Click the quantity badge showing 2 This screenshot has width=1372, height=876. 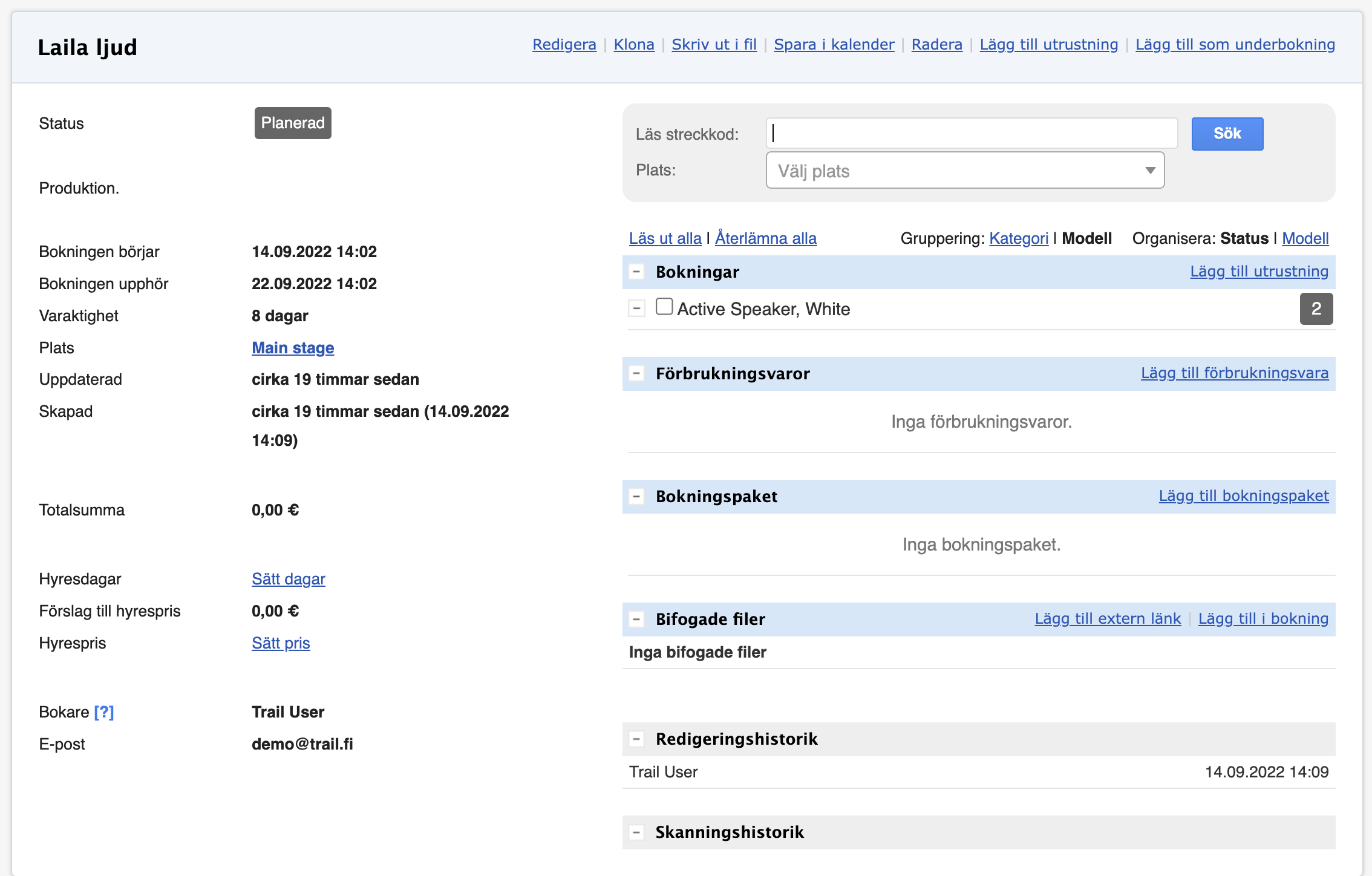click(1316, 309)
